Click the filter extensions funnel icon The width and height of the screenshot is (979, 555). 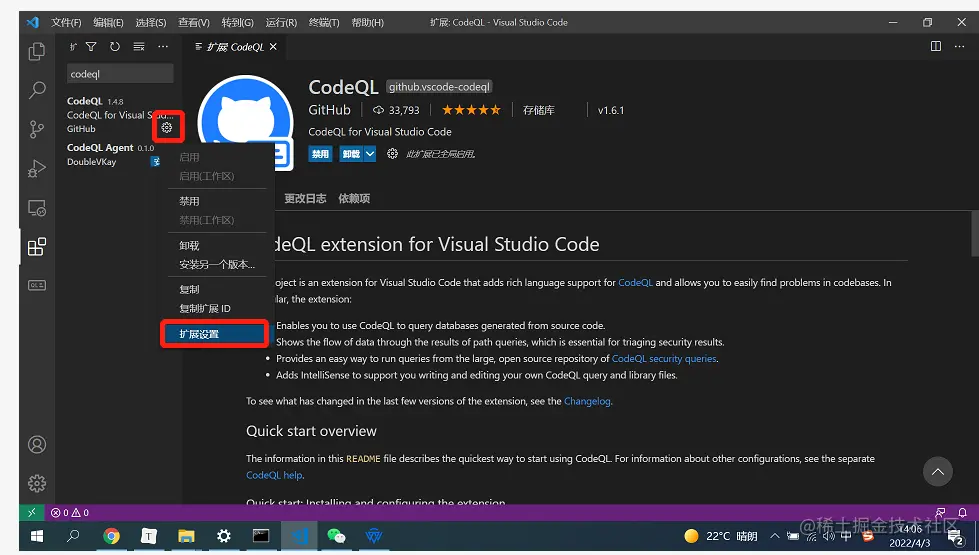point(91,47)
